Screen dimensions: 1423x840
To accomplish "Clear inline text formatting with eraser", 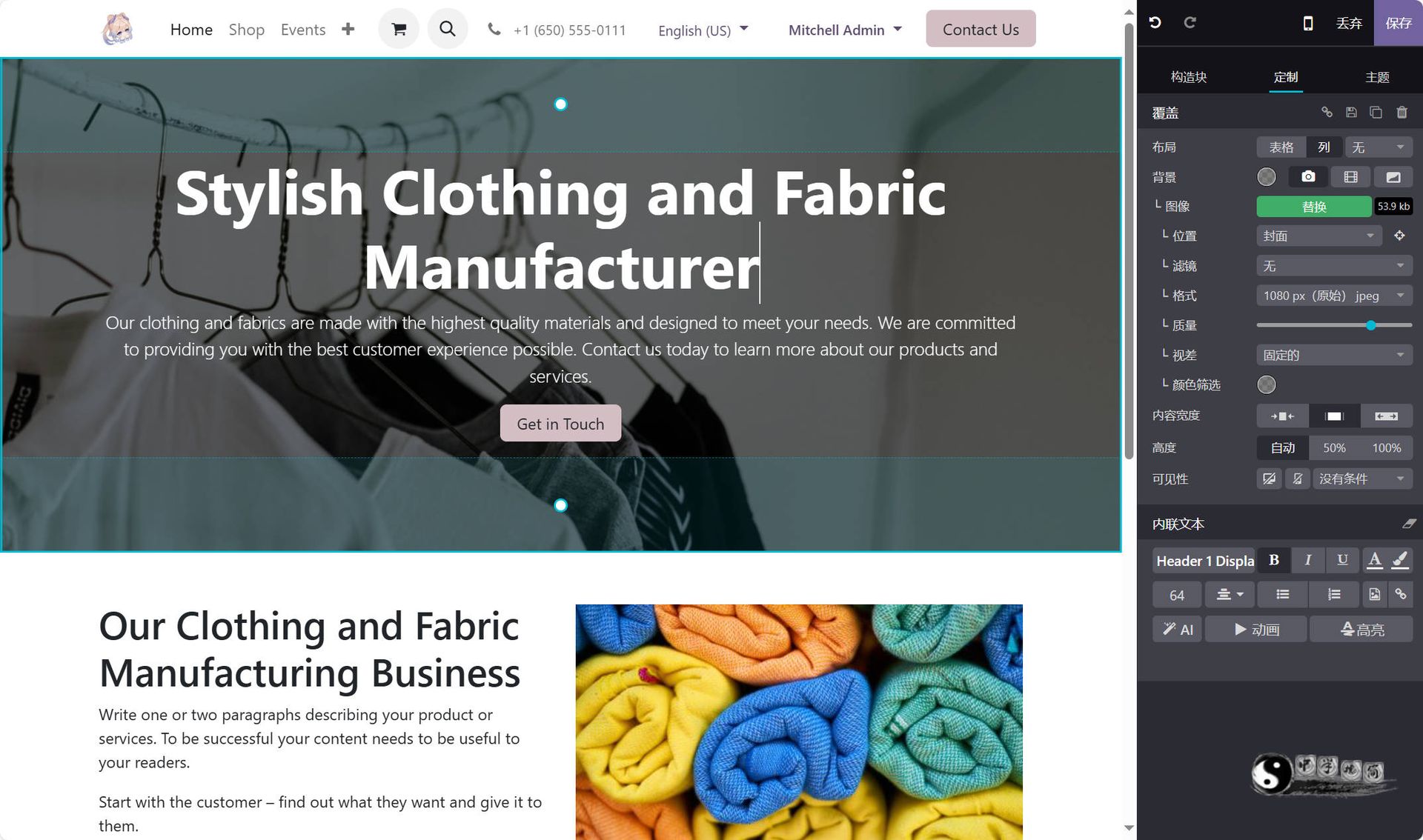I will 1408,524.
